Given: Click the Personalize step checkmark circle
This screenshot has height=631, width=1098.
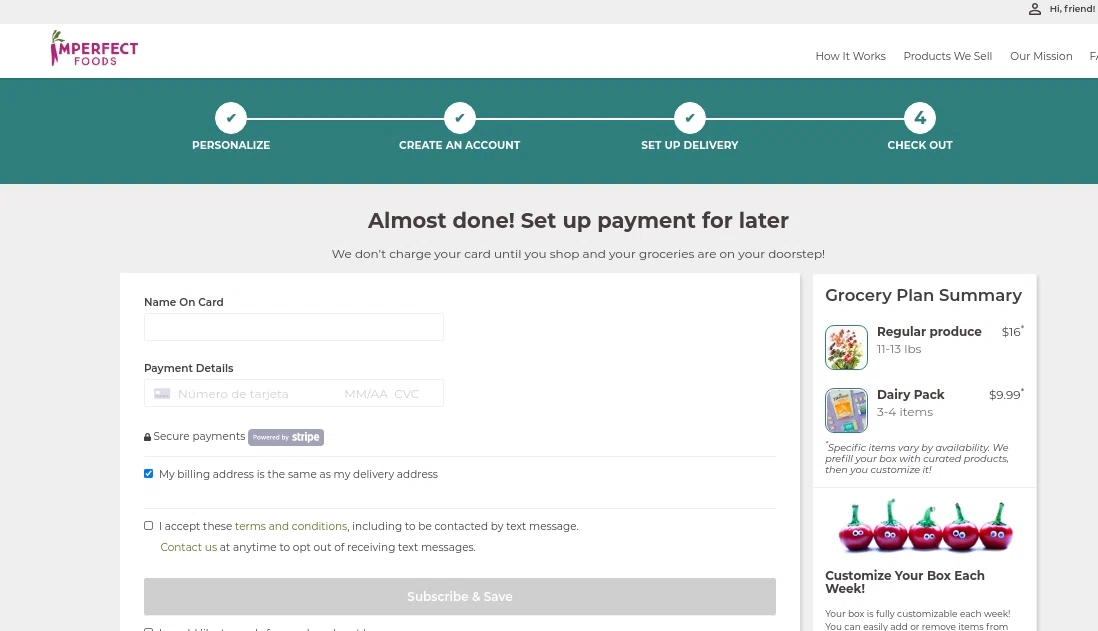Looking at the screenshot, I should coord(231,118).
